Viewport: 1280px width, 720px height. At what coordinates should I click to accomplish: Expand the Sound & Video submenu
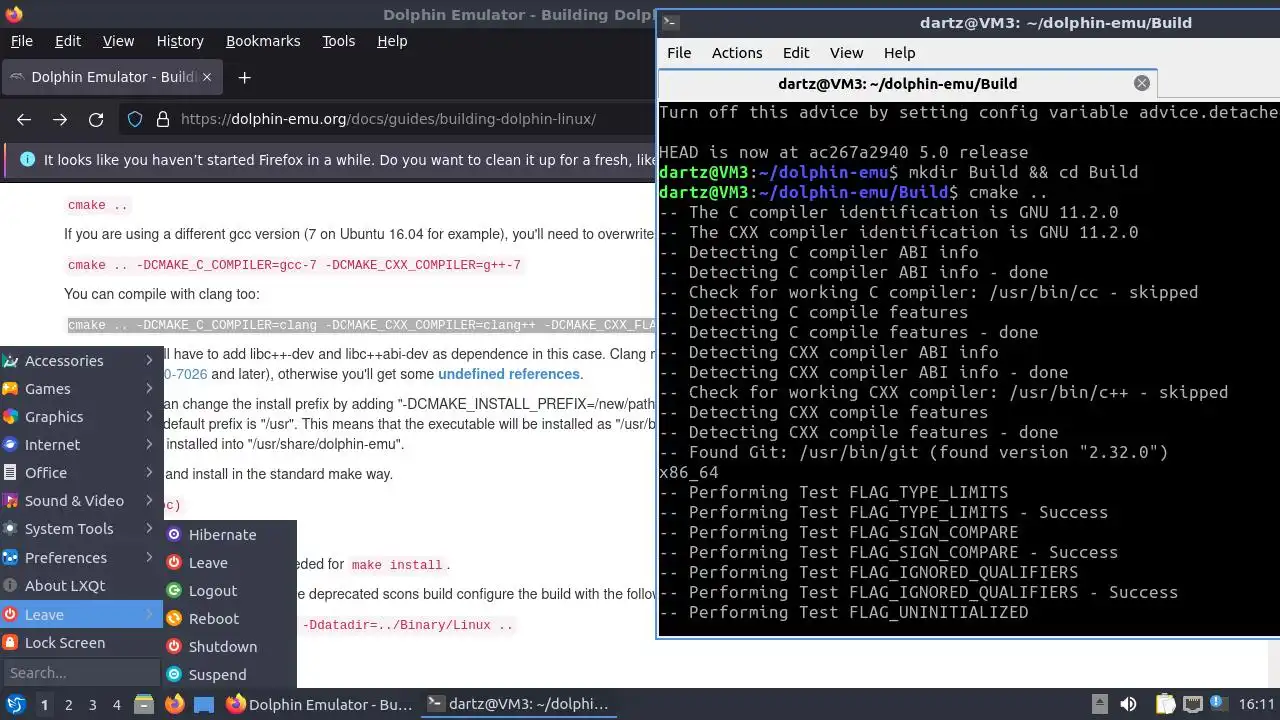pyautogui.click(x=81, y=501)
